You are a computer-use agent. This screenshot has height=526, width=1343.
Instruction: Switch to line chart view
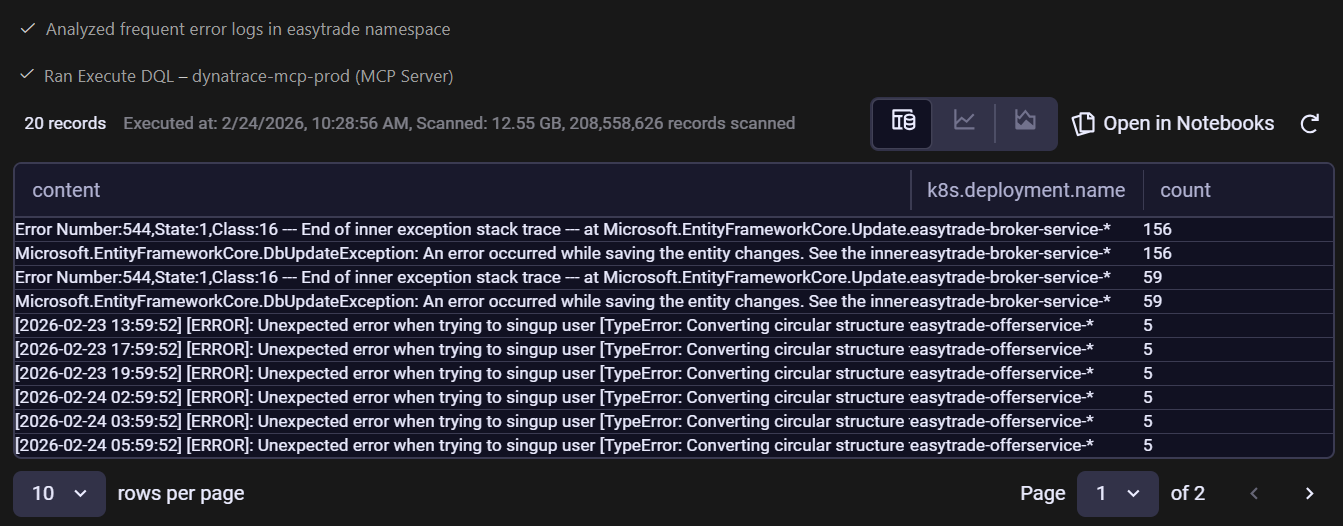tap(964, 123)
